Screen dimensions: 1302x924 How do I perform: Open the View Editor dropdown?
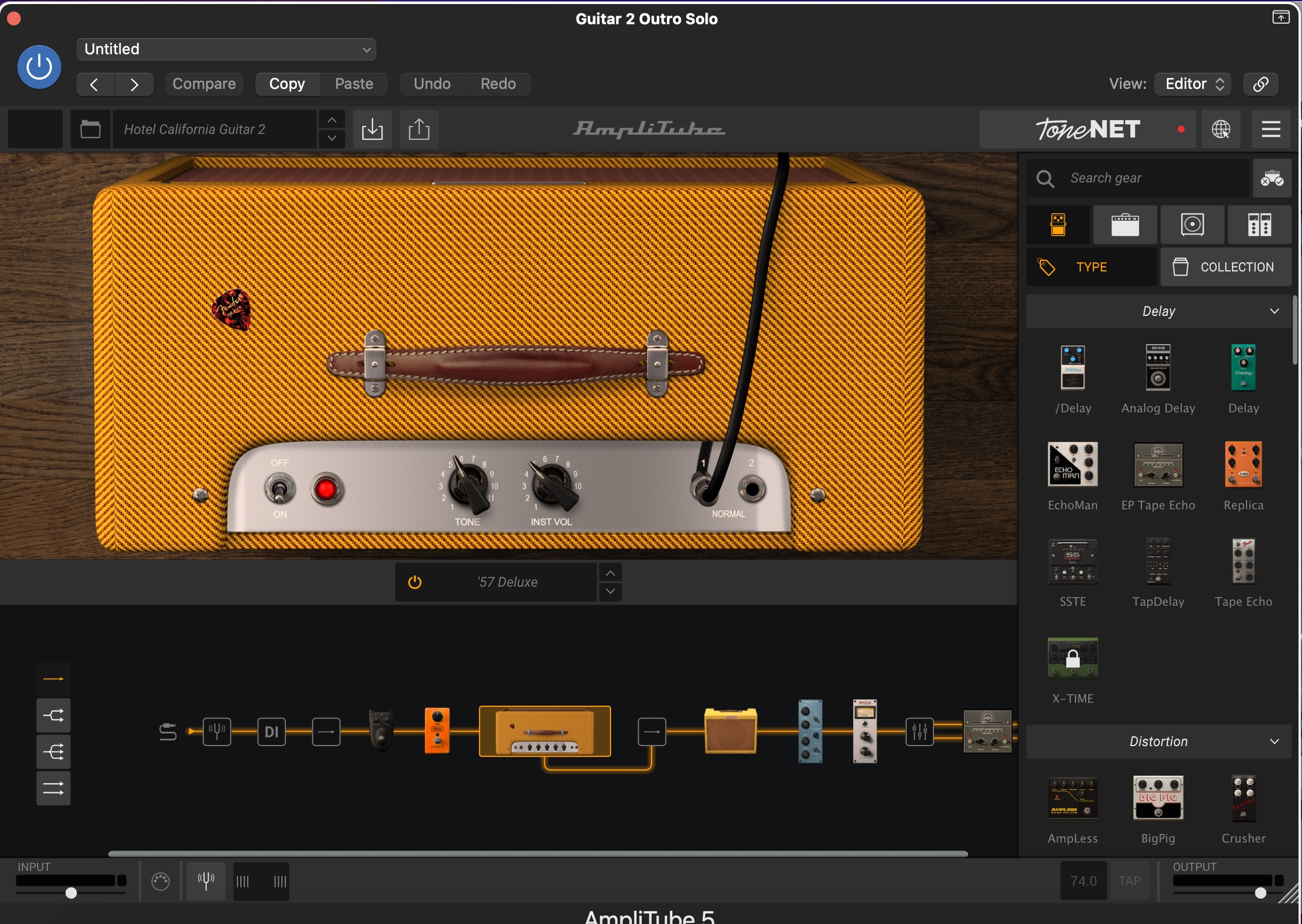click(x=1193, y=84)
